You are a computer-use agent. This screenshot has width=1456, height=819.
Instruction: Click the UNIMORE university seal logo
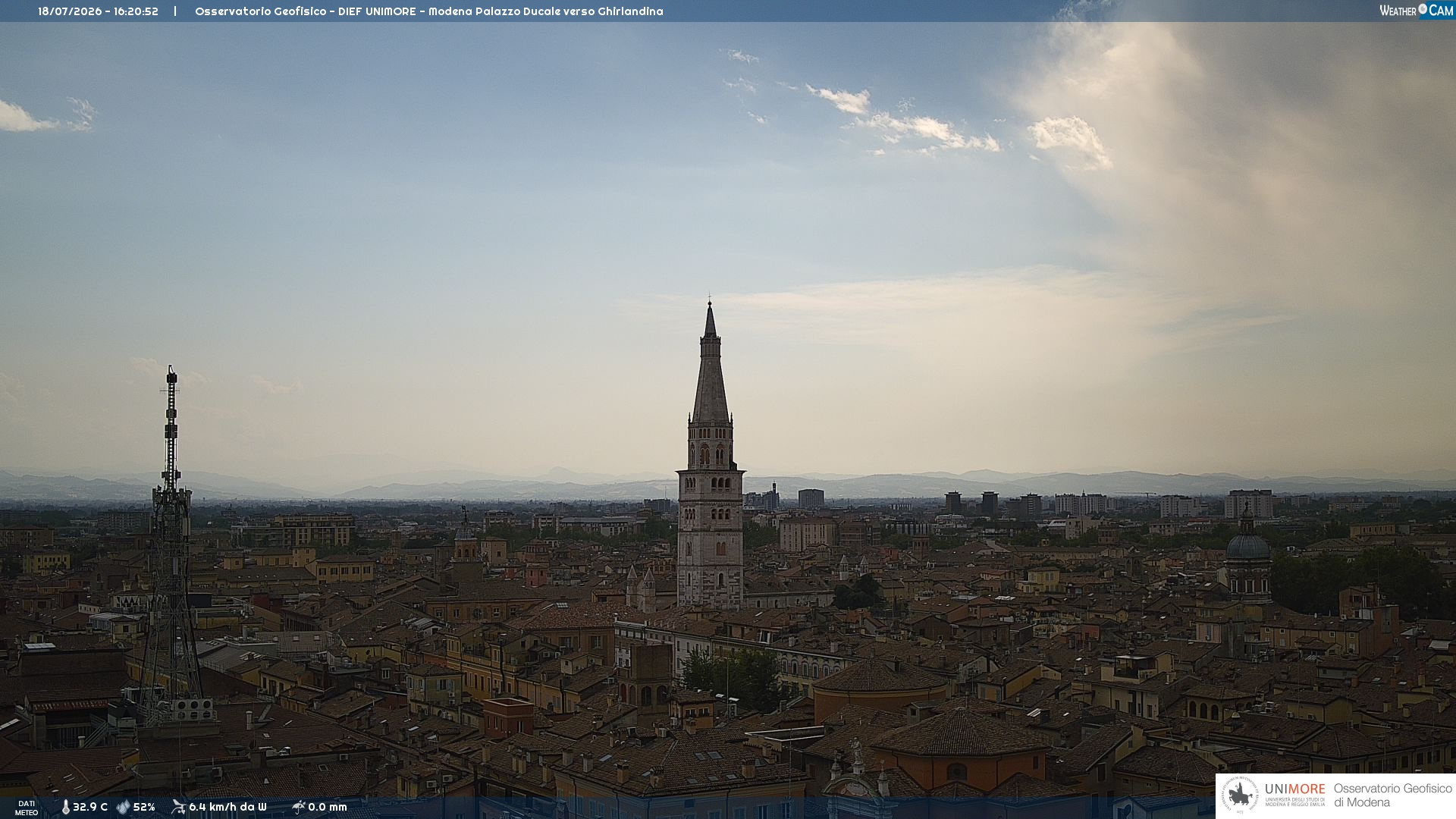pos(1240,795)
